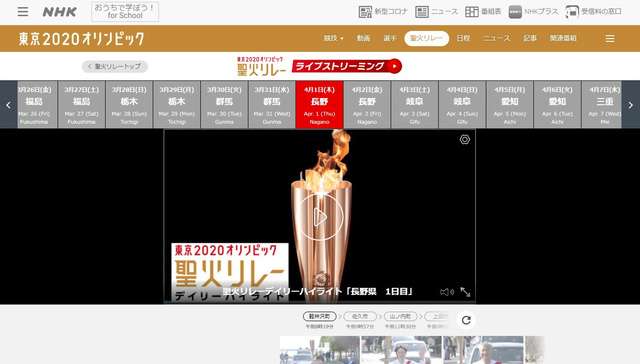The image size is (640, 364).
Task: Show later dates with the right arrow
Action: 631,105
